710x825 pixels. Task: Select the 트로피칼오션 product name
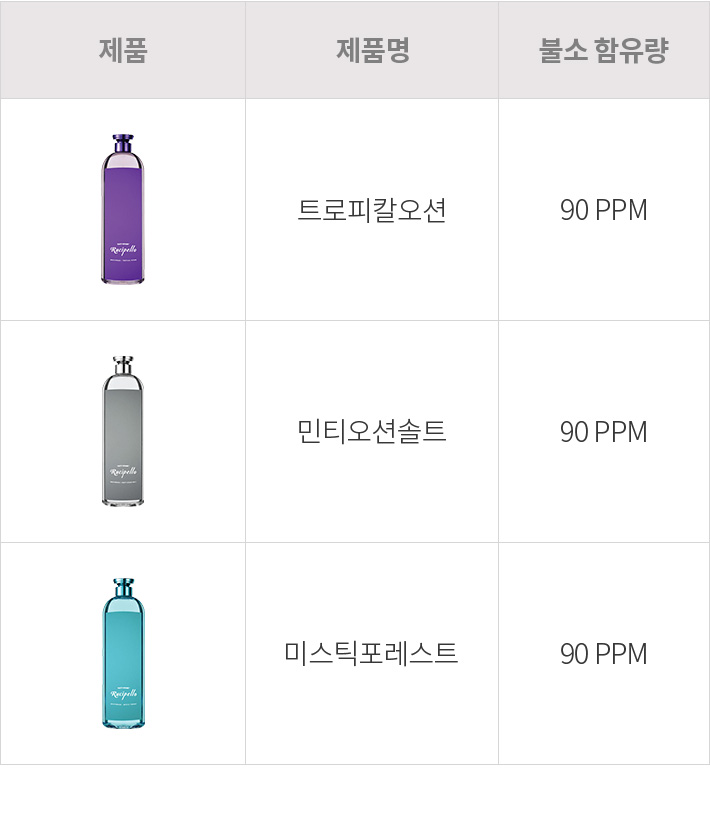(x=372, y=210)
